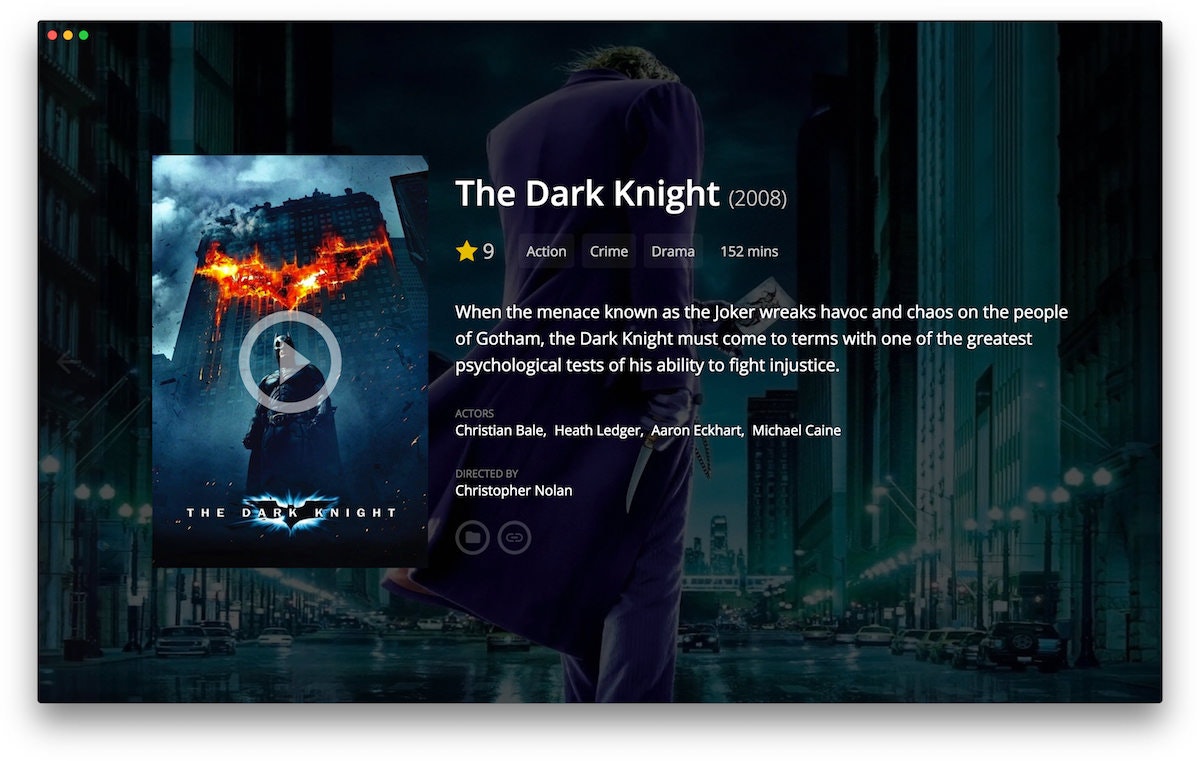This screenshot has height=761, width=1200.
Task: Click the poster's Dark Knight logo
Action: pyautogui.click(x=291, y=511)
